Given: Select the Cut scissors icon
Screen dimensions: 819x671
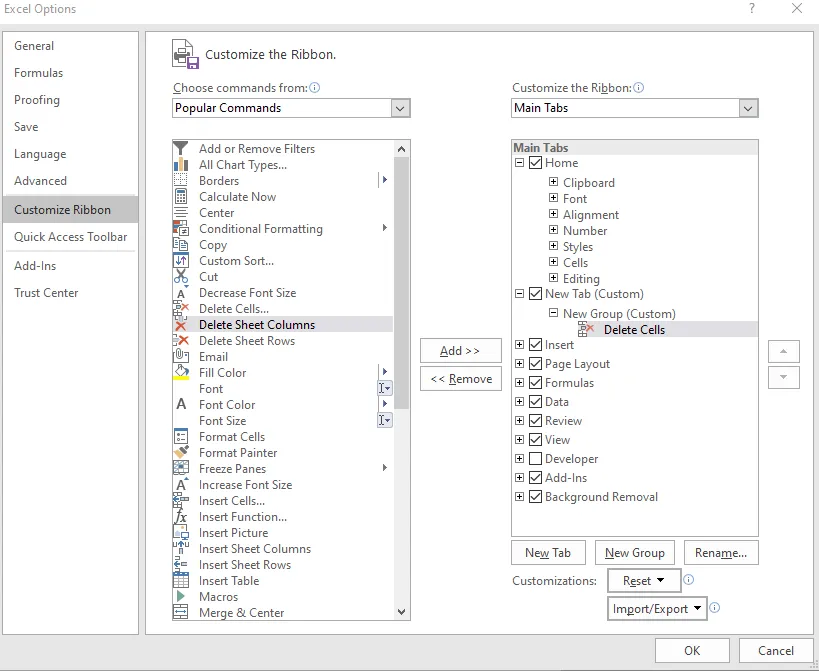Looking at the screenshot, I should coord(181,276).
